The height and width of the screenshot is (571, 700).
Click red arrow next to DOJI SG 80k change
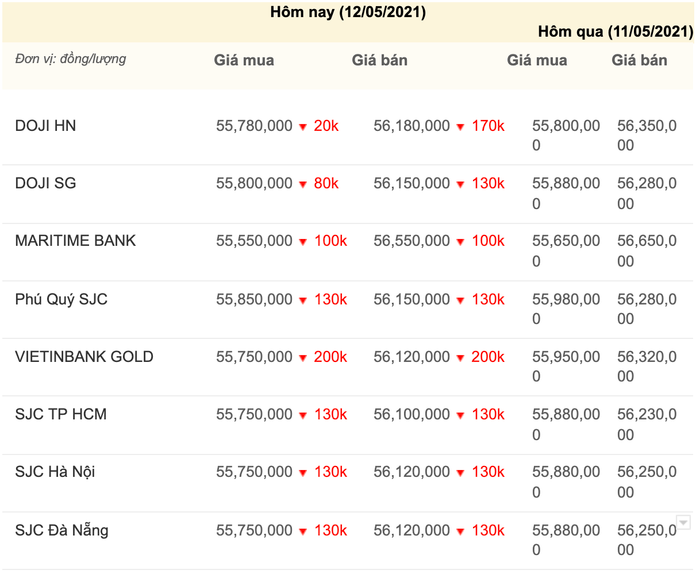(x=302, y=185)
